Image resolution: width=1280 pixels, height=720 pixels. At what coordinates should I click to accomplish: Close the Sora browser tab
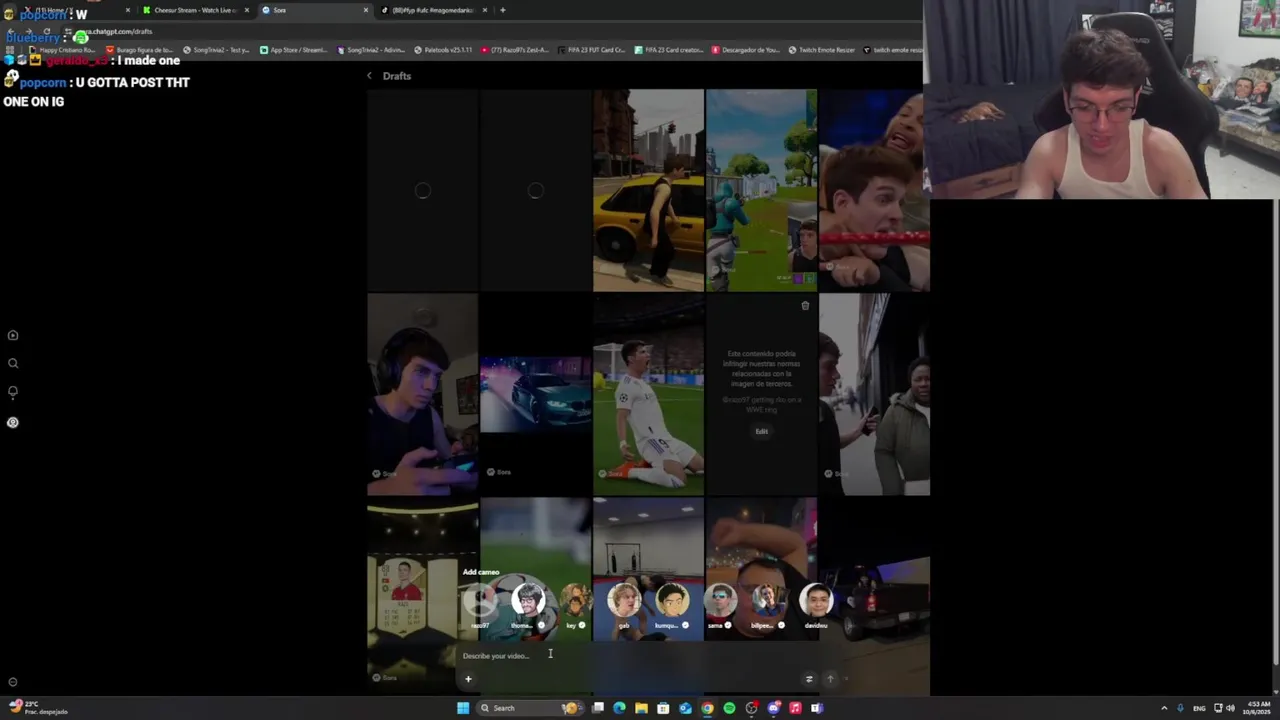(365, 10)
